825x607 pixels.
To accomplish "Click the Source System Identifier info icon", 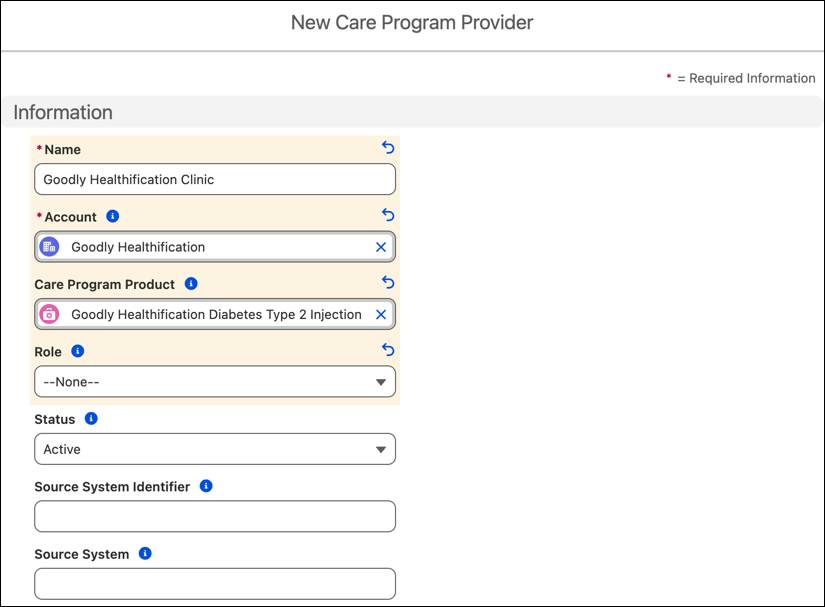I will (206, 486).
